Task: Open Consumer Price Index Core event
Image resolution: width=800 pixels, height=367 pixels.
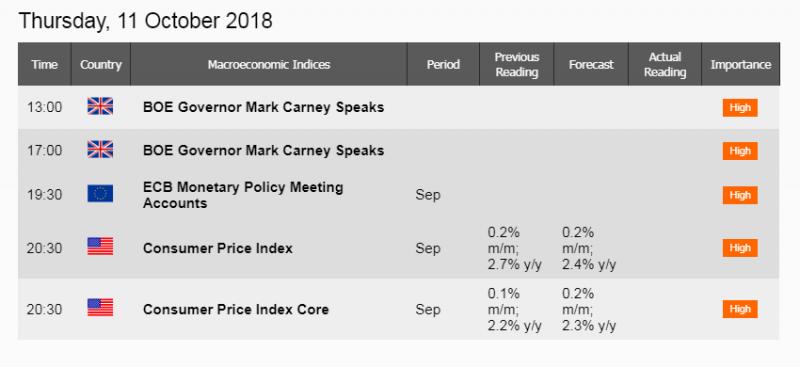Action: pos(236,309)
